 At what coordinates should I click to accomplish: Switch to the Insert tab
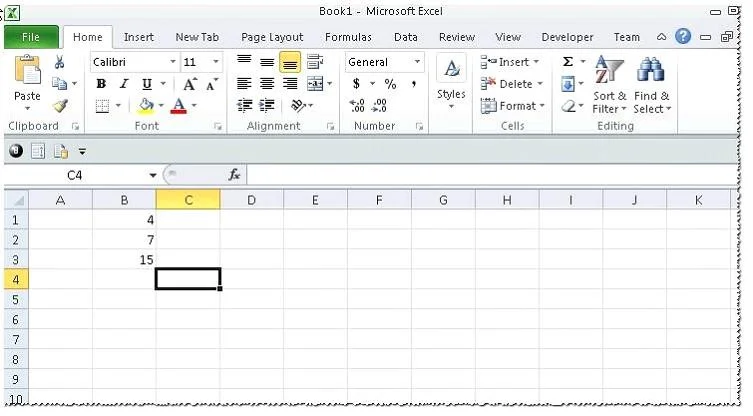point(139,37)
